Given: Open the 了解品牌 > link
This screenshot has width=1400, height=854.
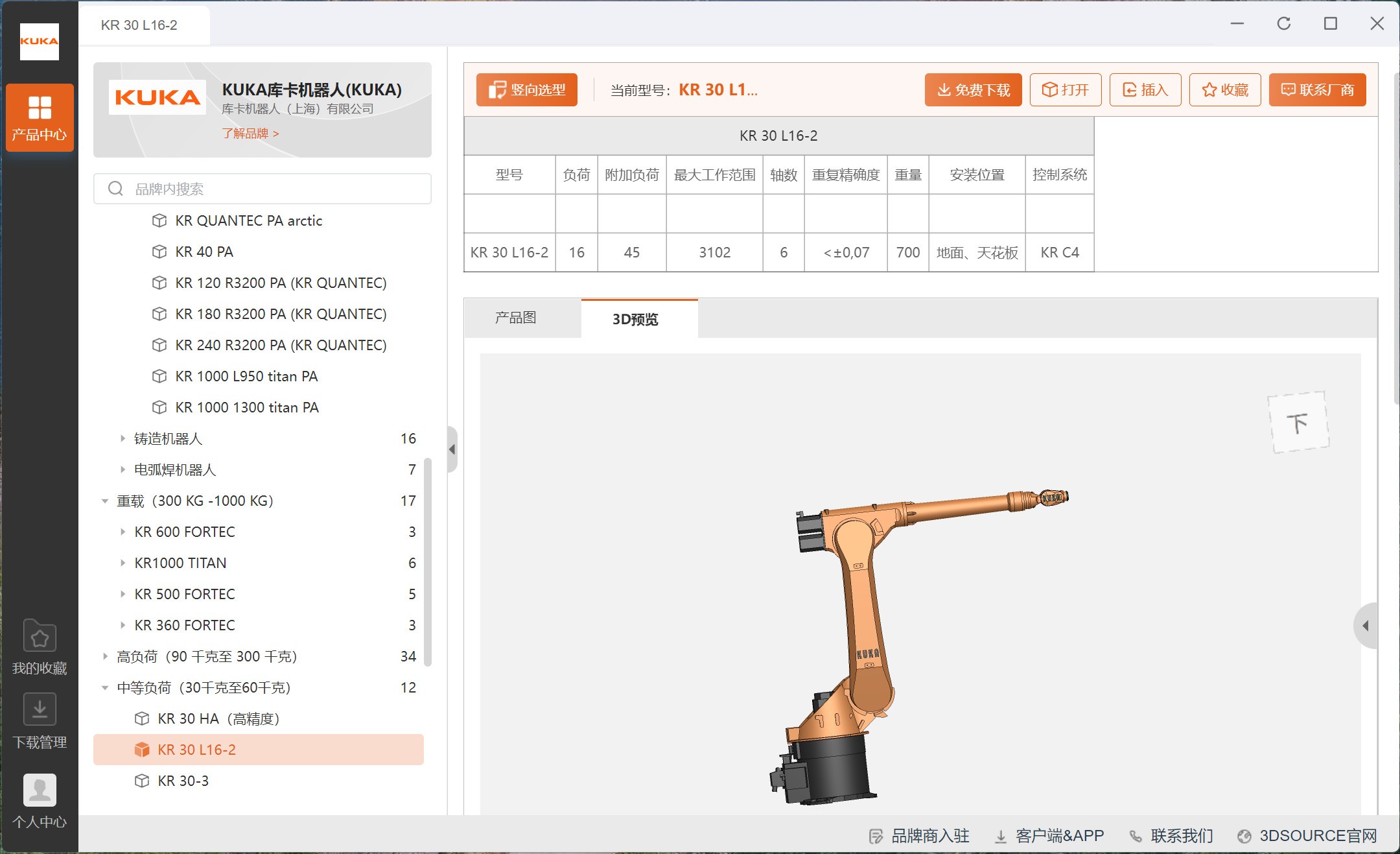Looking at the screenshot, I should pyautogui.click(x=250, y=134).
